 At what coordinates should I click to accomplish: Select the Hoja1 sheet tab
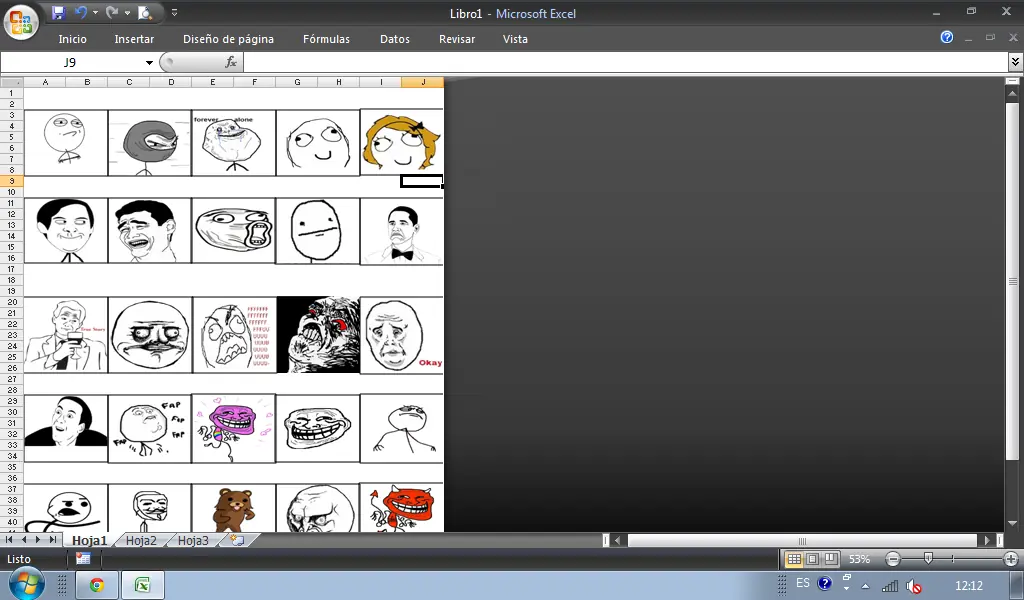pyautogui.click(x=89, y=541)
